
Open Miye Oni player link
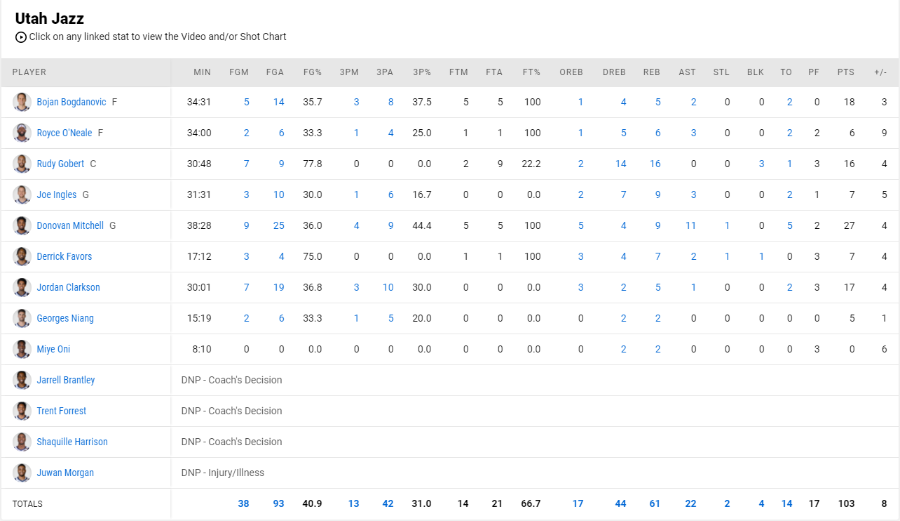(53, 349)
